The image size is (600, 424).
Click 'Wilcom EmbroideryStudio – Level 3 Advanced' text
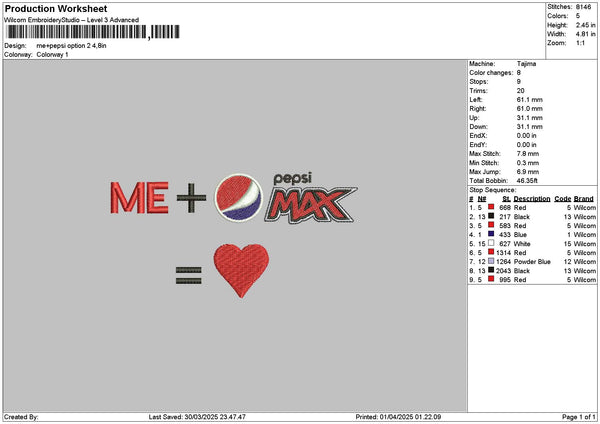click(72, 20)
